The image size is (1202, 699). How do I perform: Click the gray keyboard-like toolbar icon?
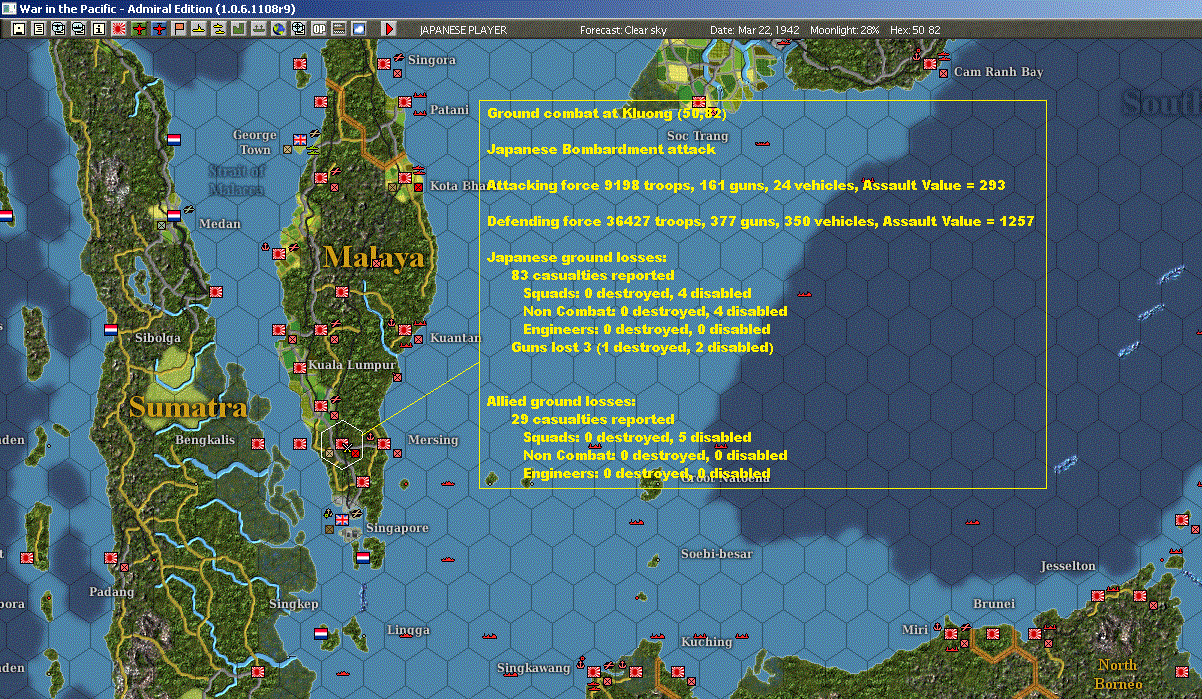tap(339, 29)
